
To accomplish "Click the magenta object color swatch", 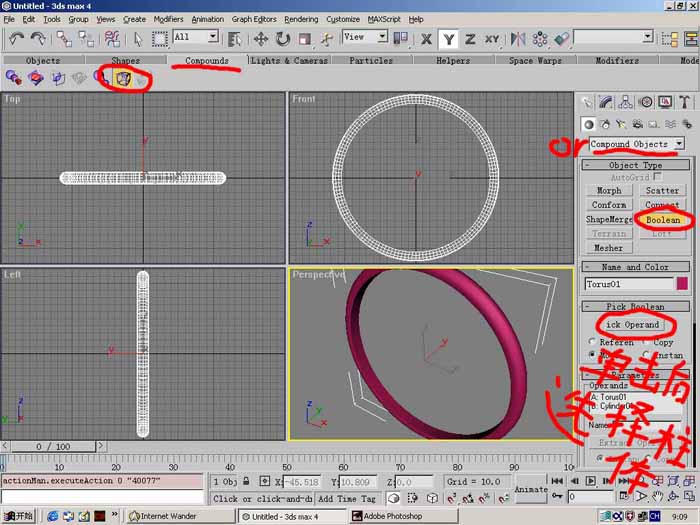I will coord(682,284).
